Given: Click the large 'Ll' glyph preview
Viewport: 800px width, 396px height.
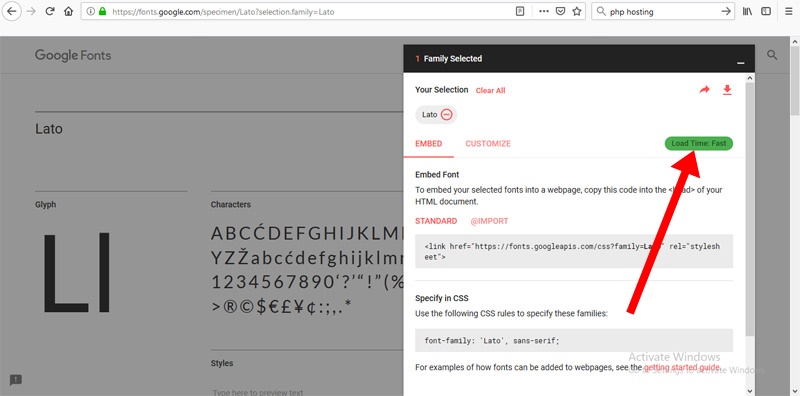Looking at the screenshot, I should tap(77, 273).
